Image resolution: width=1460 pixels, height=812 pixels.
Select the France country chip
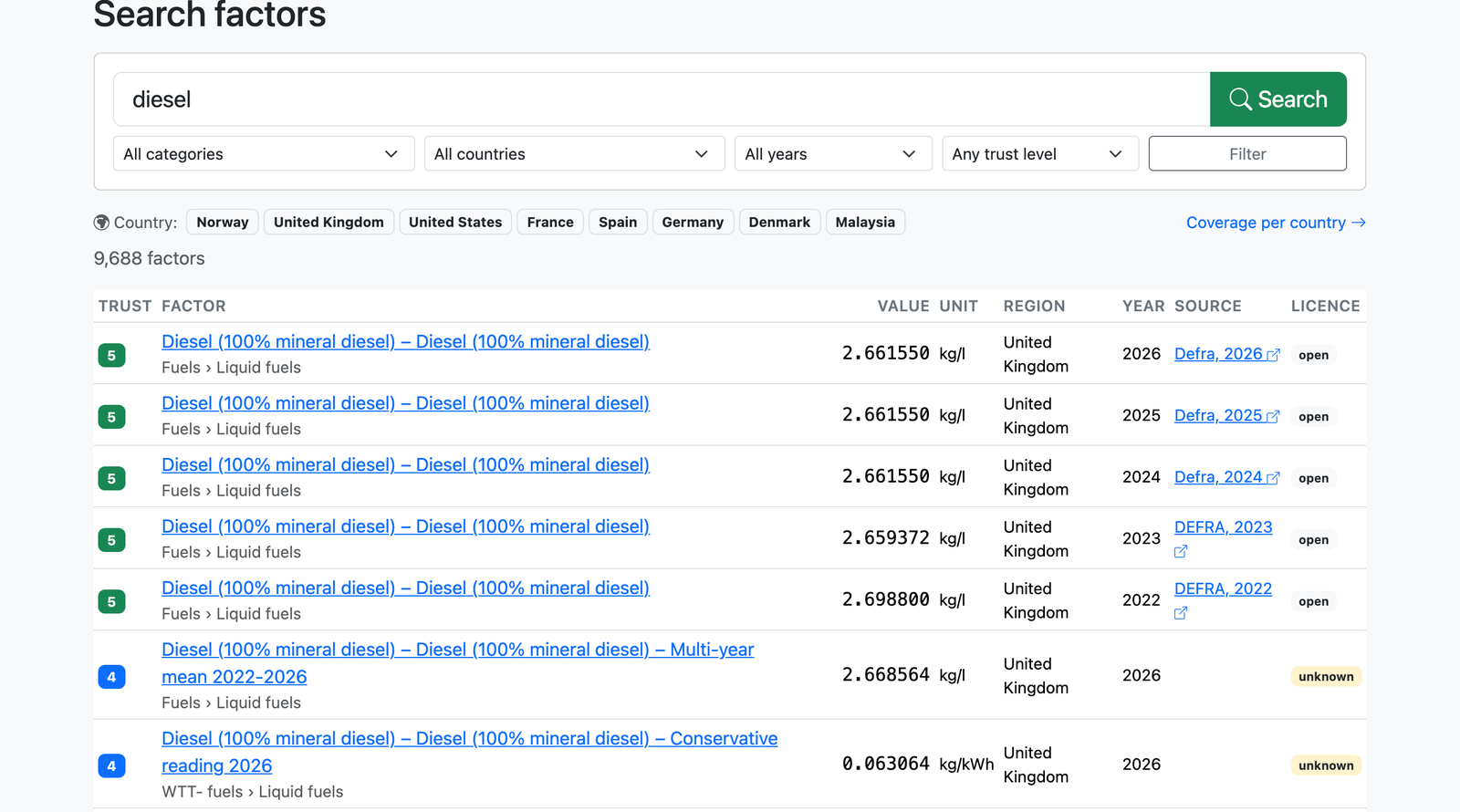click(x=550, y=223)
